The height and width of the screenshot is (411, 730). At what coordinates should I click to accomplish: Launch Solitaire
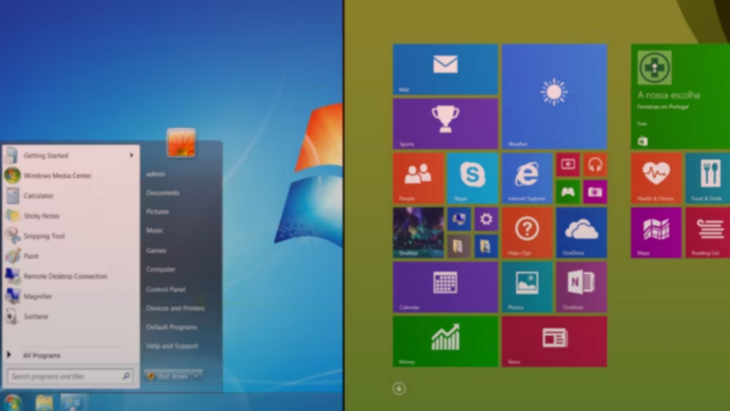[x=70, y=317]
